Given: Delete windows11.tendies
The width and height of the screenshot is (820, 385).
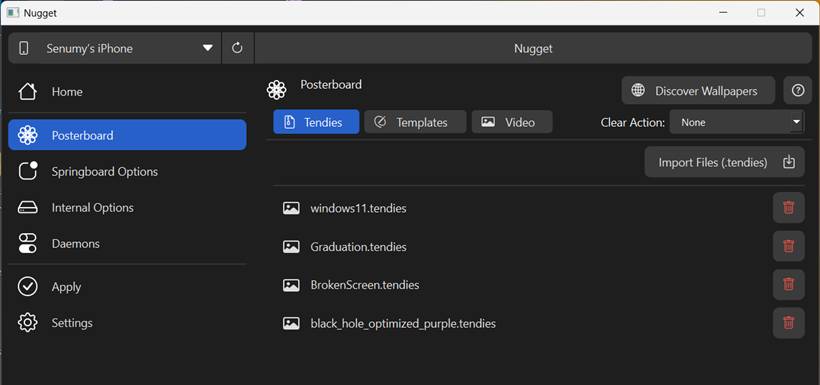Looking at the screenshot, I should tap(789, 208).
